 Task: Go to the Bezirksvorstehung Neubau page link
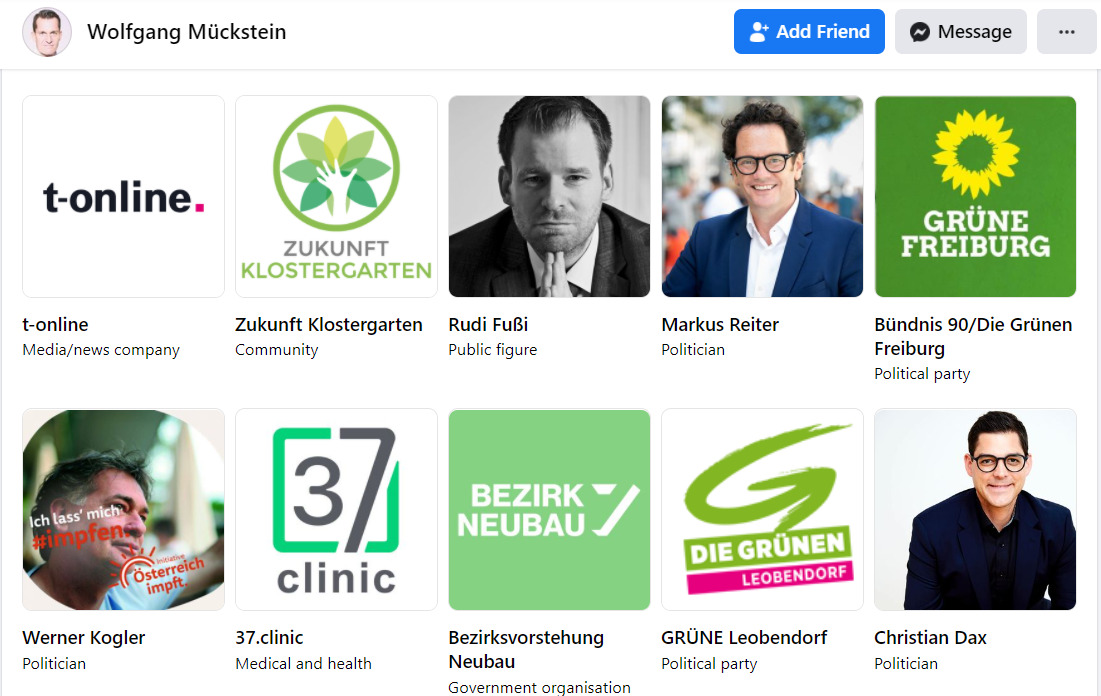coord(526,650)
